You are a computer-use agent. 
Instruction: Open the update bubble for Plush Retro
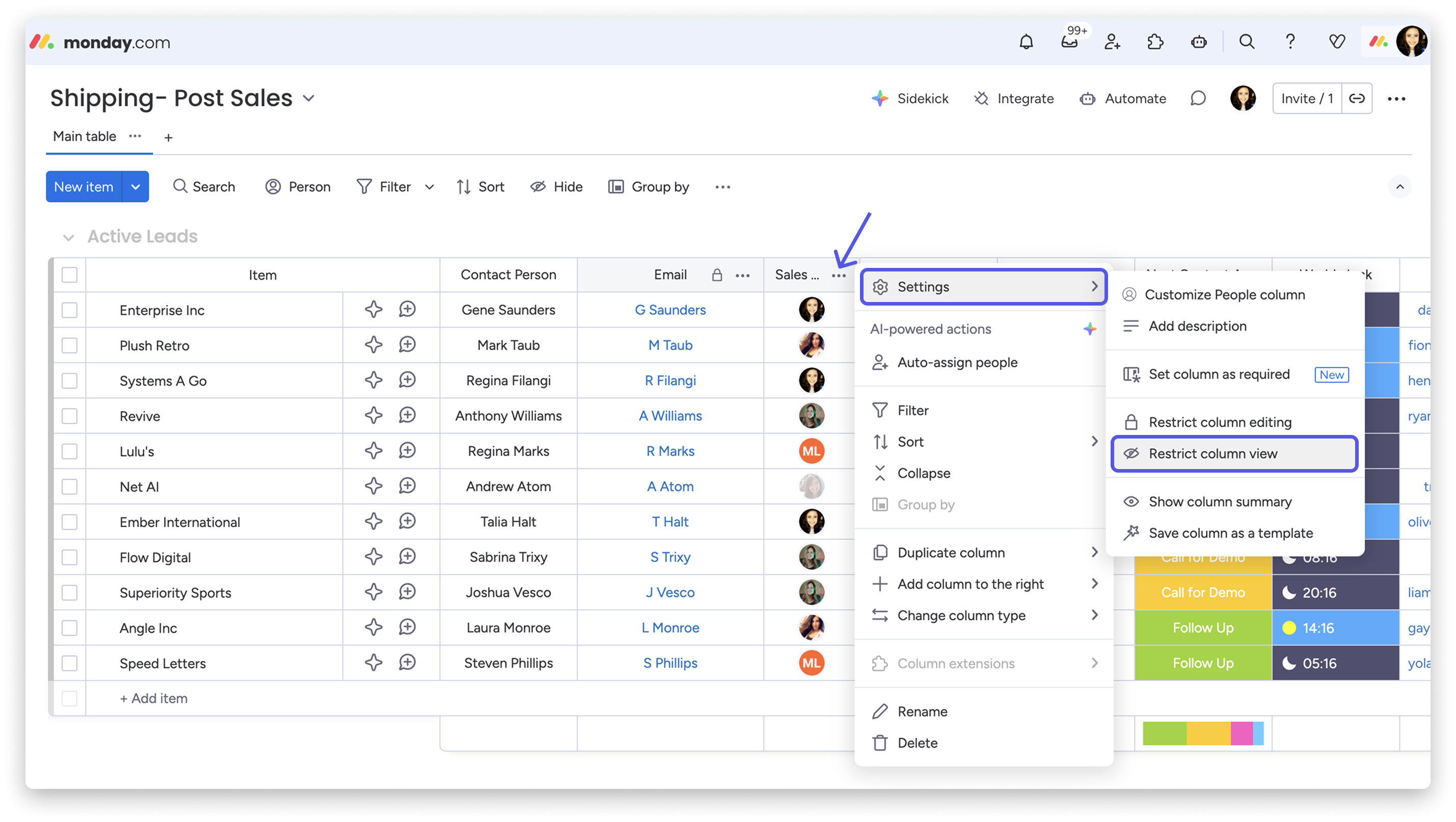(407, 345)
